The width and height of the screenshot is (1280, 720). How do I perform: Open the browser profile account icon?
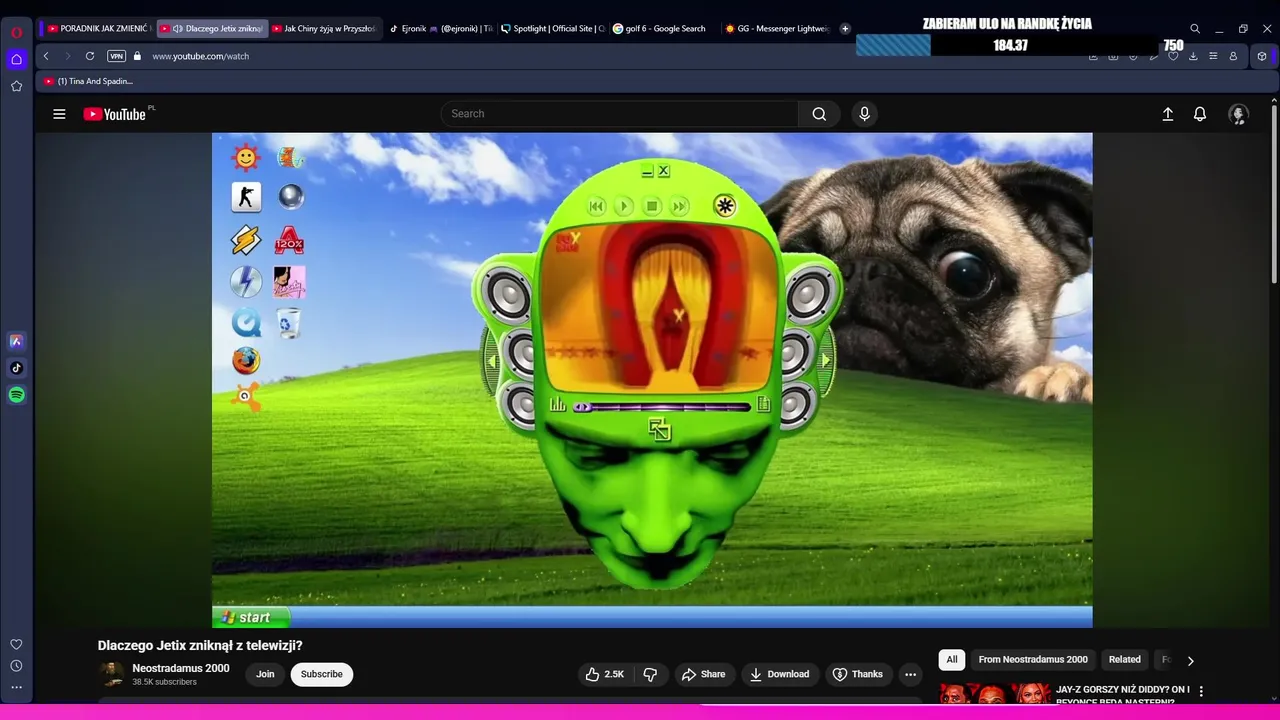pos(1233,56)
